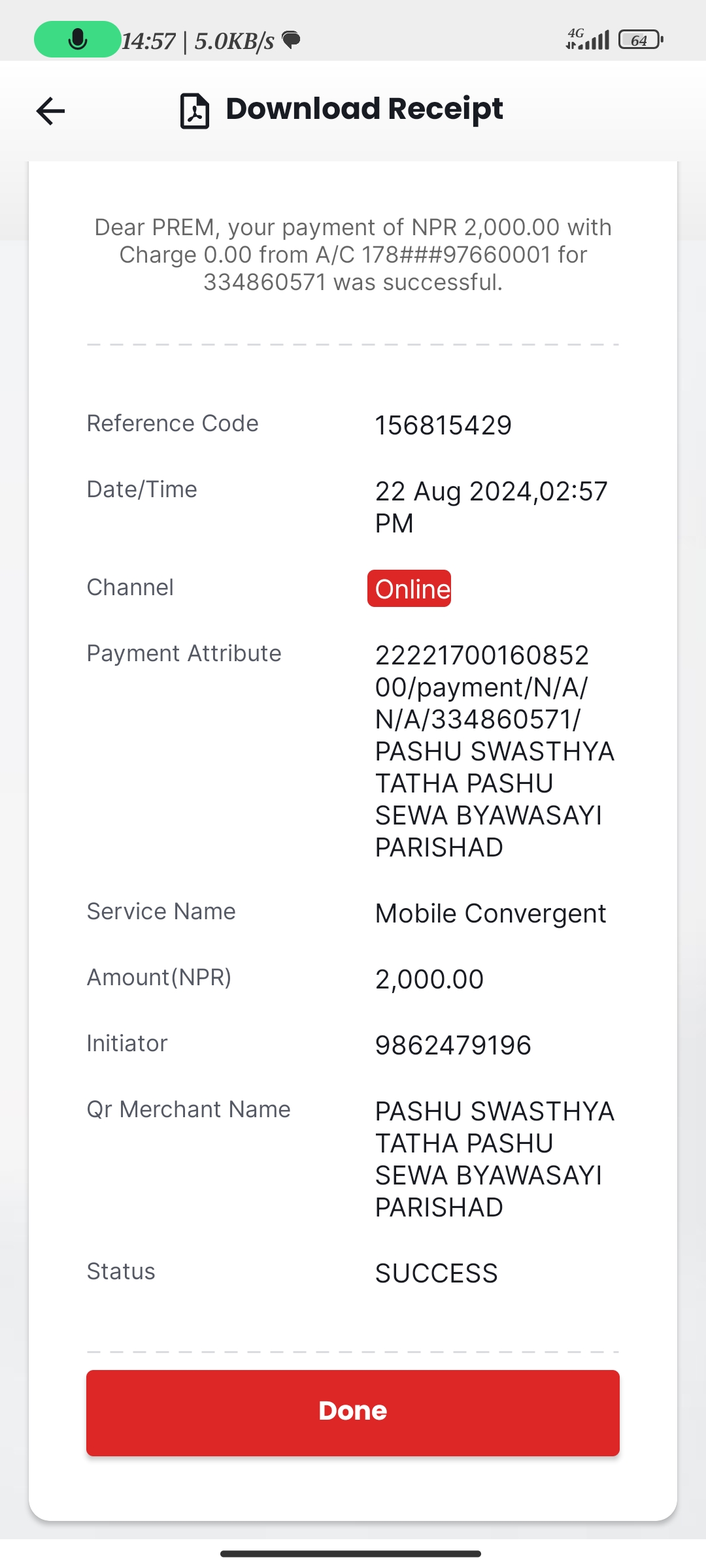Image resolution: width=706 pixels, height=1568 pixels.
Task: Tap the chat bubble status icon
Action: 291,40
